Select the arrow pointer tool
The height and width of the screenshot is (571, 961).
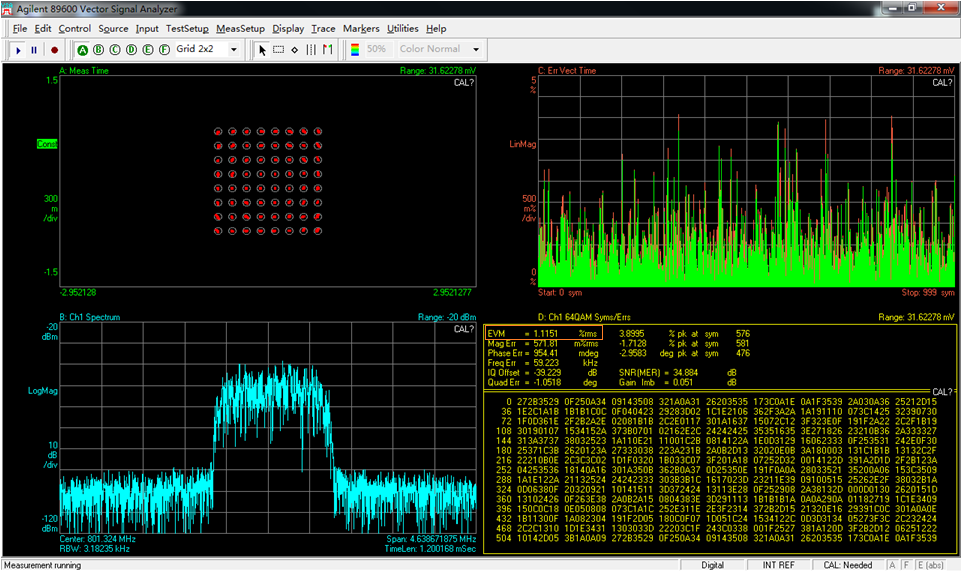point(263,49)
